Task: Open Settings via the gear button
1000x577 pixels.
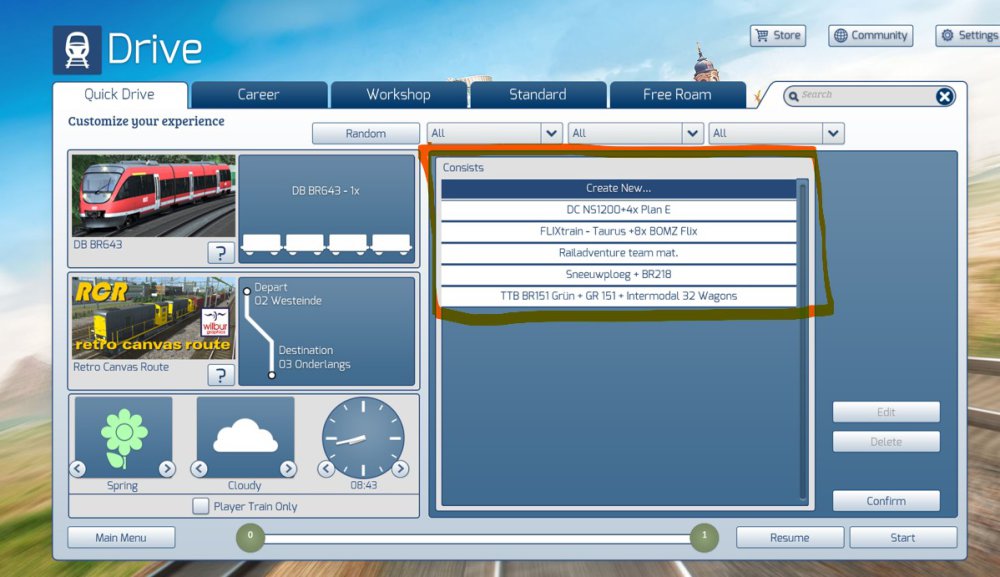Action: 968,36
